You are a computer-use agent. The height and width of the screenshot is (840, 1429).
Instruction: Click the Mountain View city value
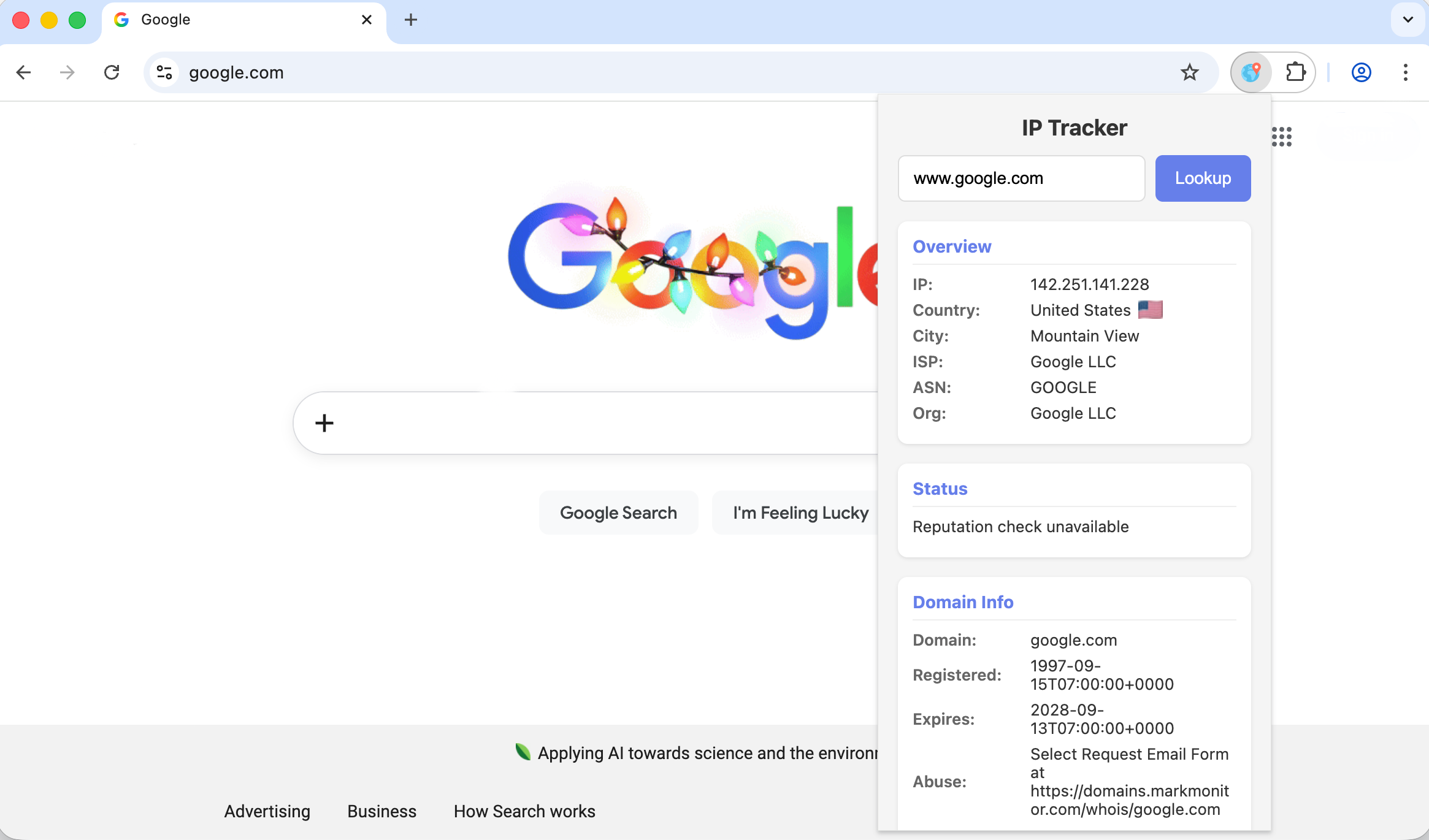tap(1085, 336)
